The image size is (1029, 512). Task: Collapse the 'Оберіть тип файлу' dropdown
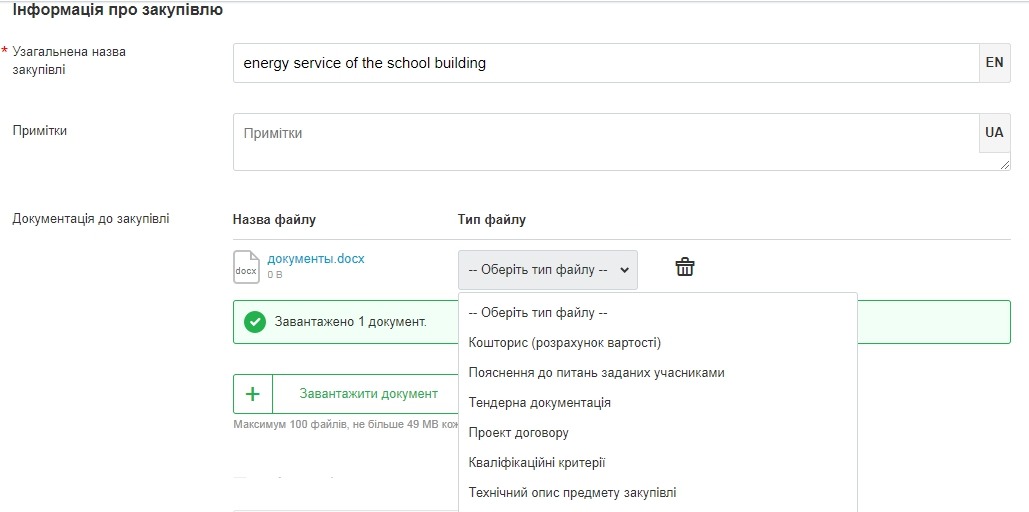[x=547, y=270]
